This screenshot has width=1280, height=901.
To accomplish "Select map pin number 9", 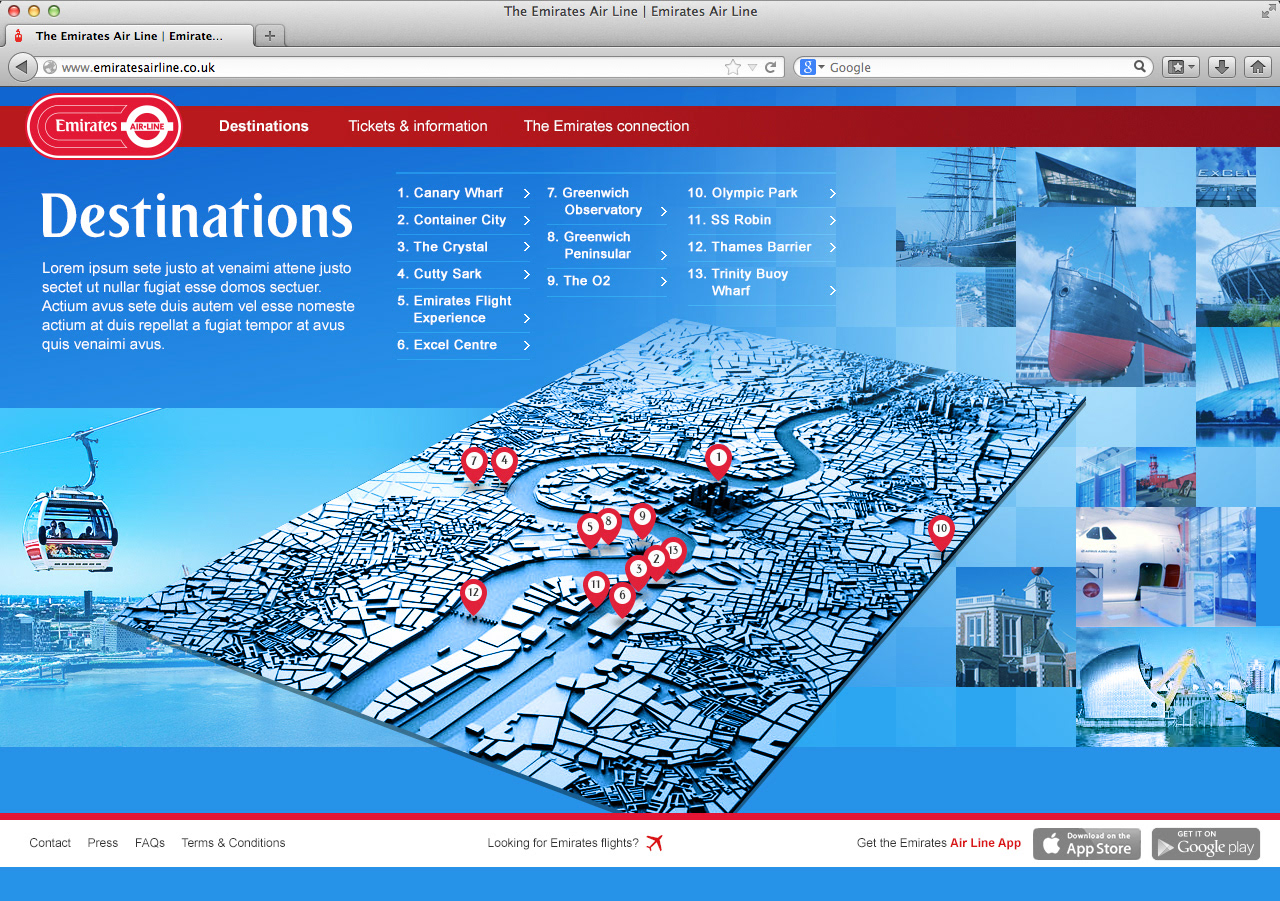I will (642, 519).
